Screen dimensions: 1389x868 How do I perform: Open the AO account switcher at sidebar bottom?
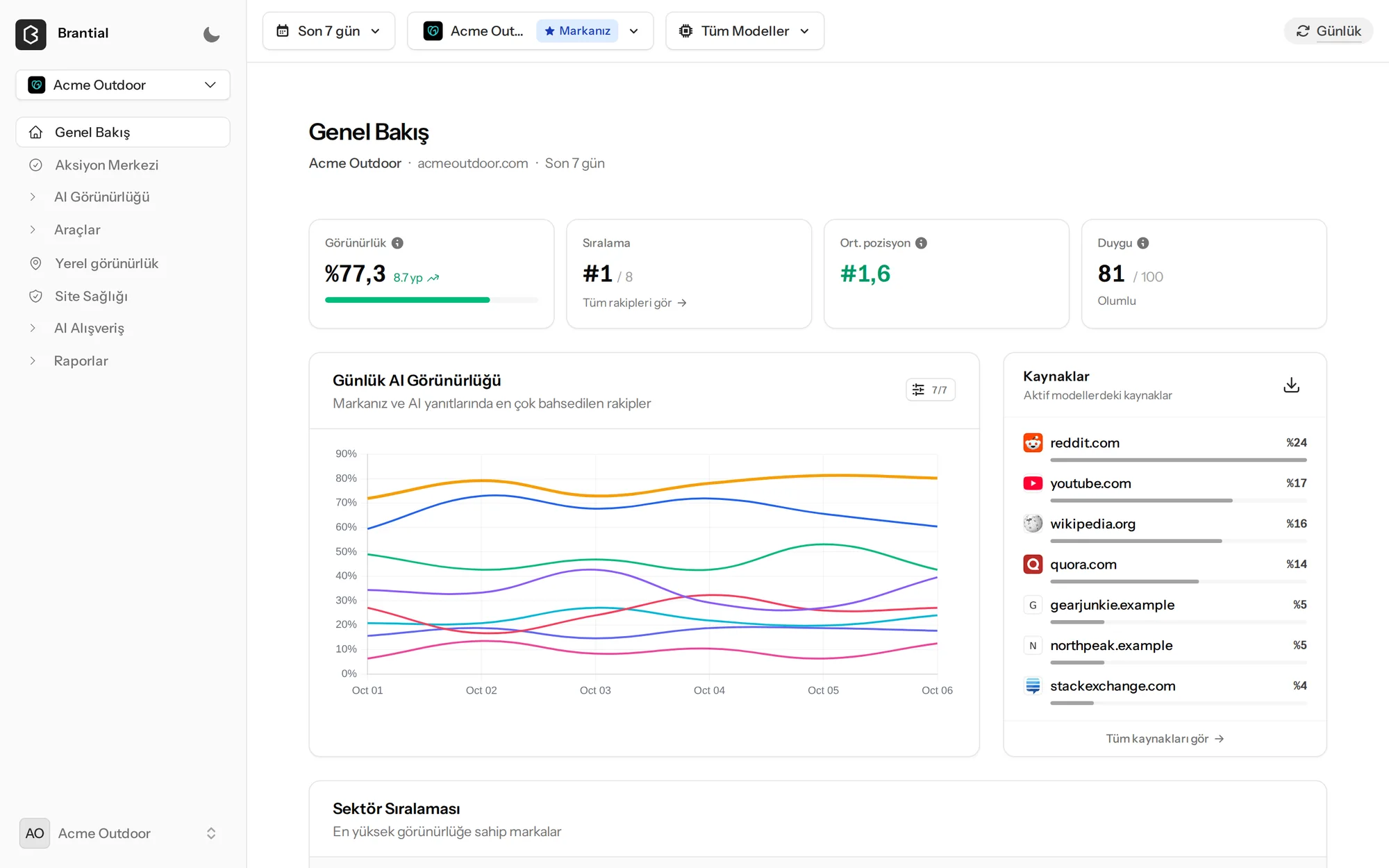pyautogui.click(x=123, y=833)
